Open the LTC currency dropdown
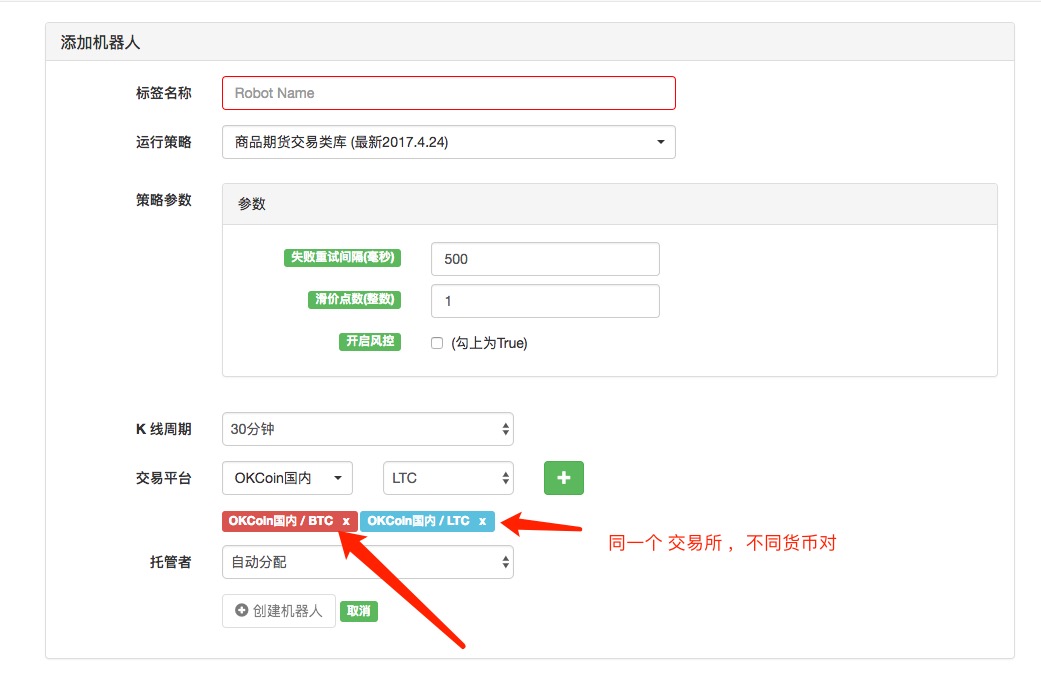The image size is (1041, 698). pyautogui.click(x=448, y=478)
